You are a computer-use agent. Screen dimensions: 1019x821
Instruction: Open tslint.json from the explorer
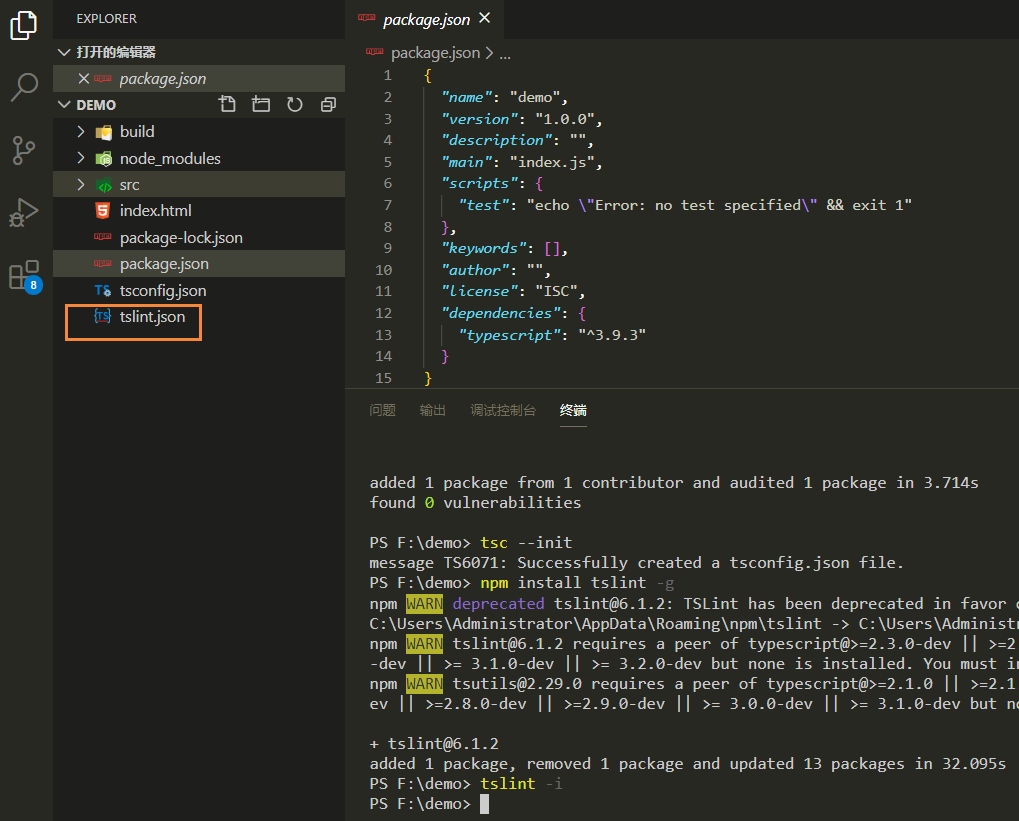[x=199, y=317]
